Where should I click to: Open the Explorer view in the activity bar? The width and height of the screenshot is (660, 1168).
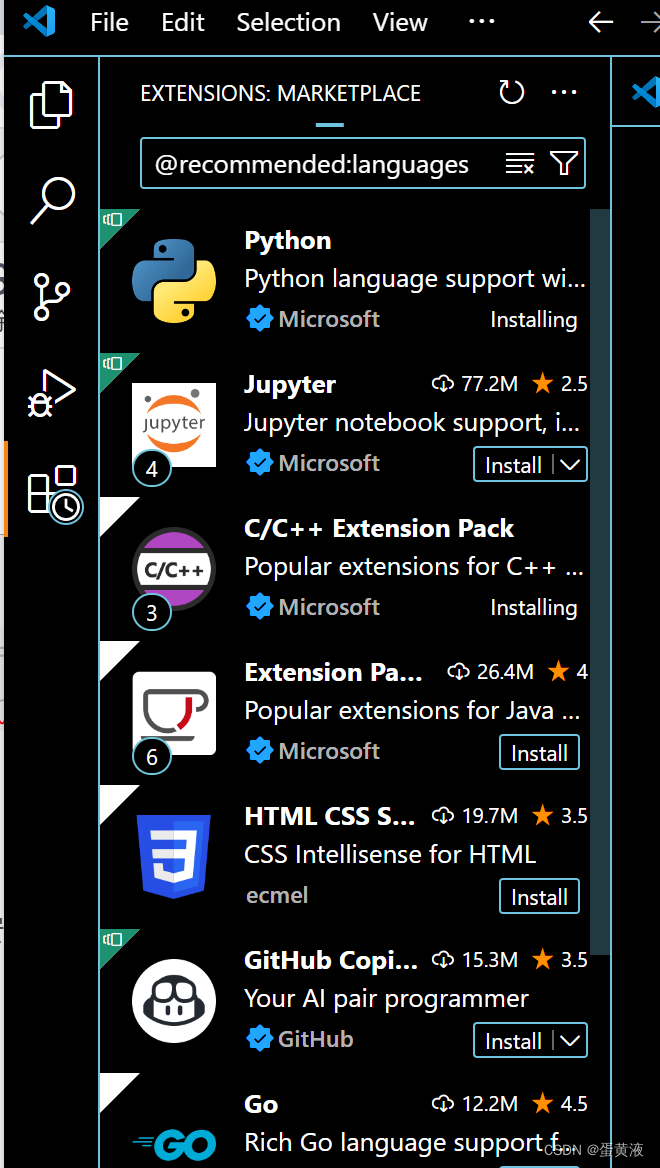50,103
